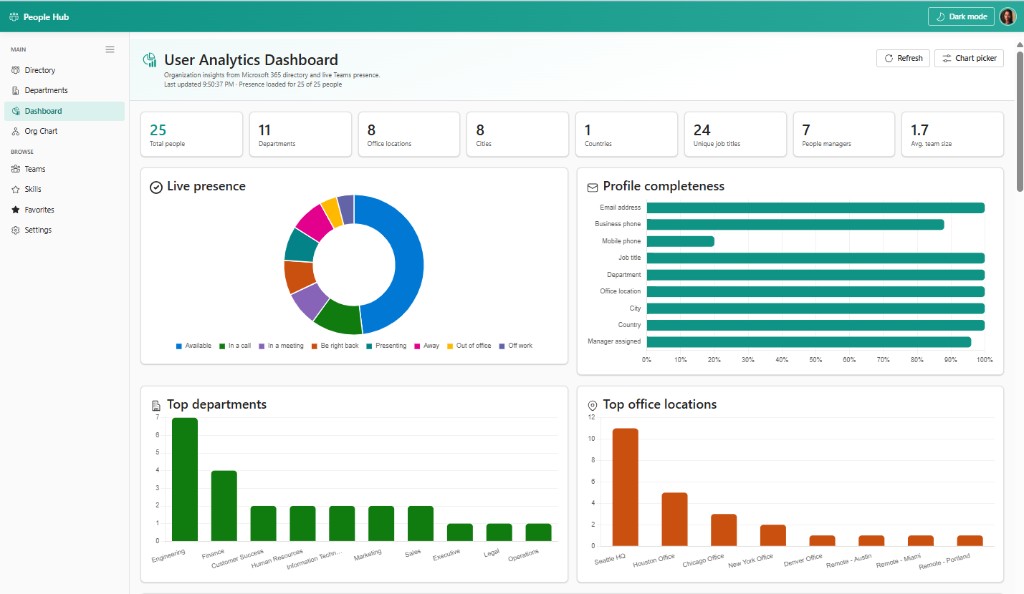Click the Skills star icon
This screenshot has height=594, width=1024.
pos(16,189)
